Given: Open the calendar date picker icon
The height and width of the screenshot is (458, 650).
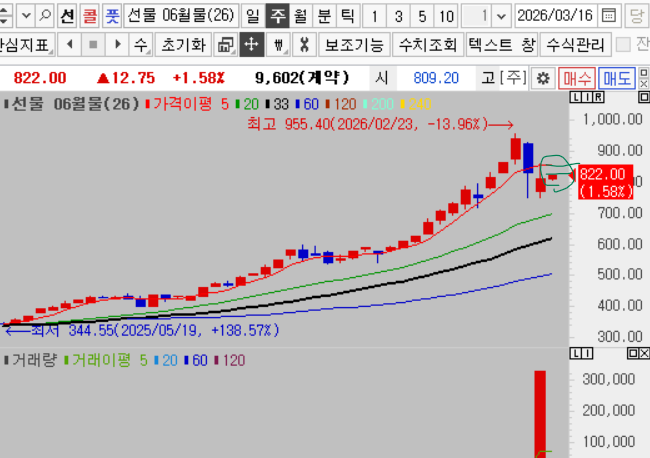Looking at the screenshot, I should (609, 16).
